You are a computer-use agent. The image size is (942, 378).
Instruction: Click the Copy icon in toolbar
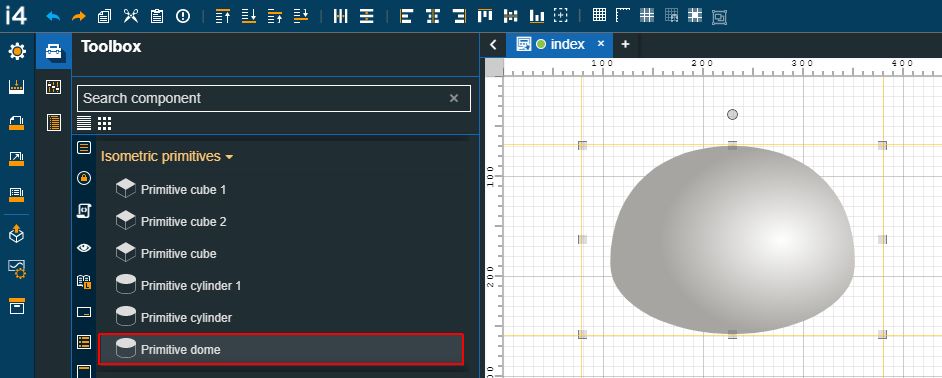(x=104, y=16)
